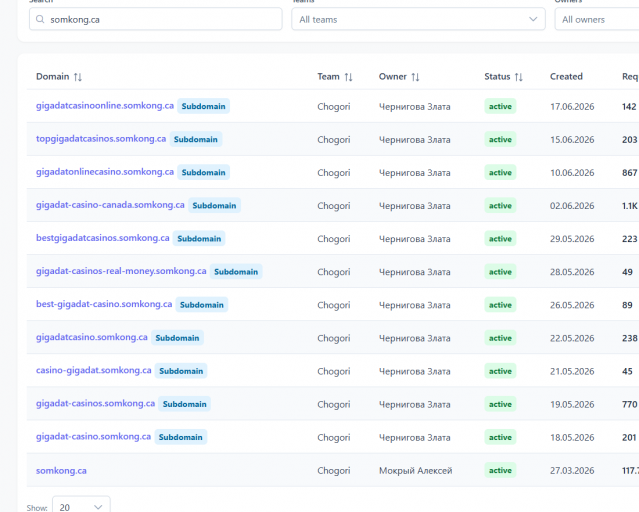Click Subdomain badge for gigadat-casinos-real-money.somkong.ca
The width and height of the screenshot is (639, 512).
click(x=236, y=271)
